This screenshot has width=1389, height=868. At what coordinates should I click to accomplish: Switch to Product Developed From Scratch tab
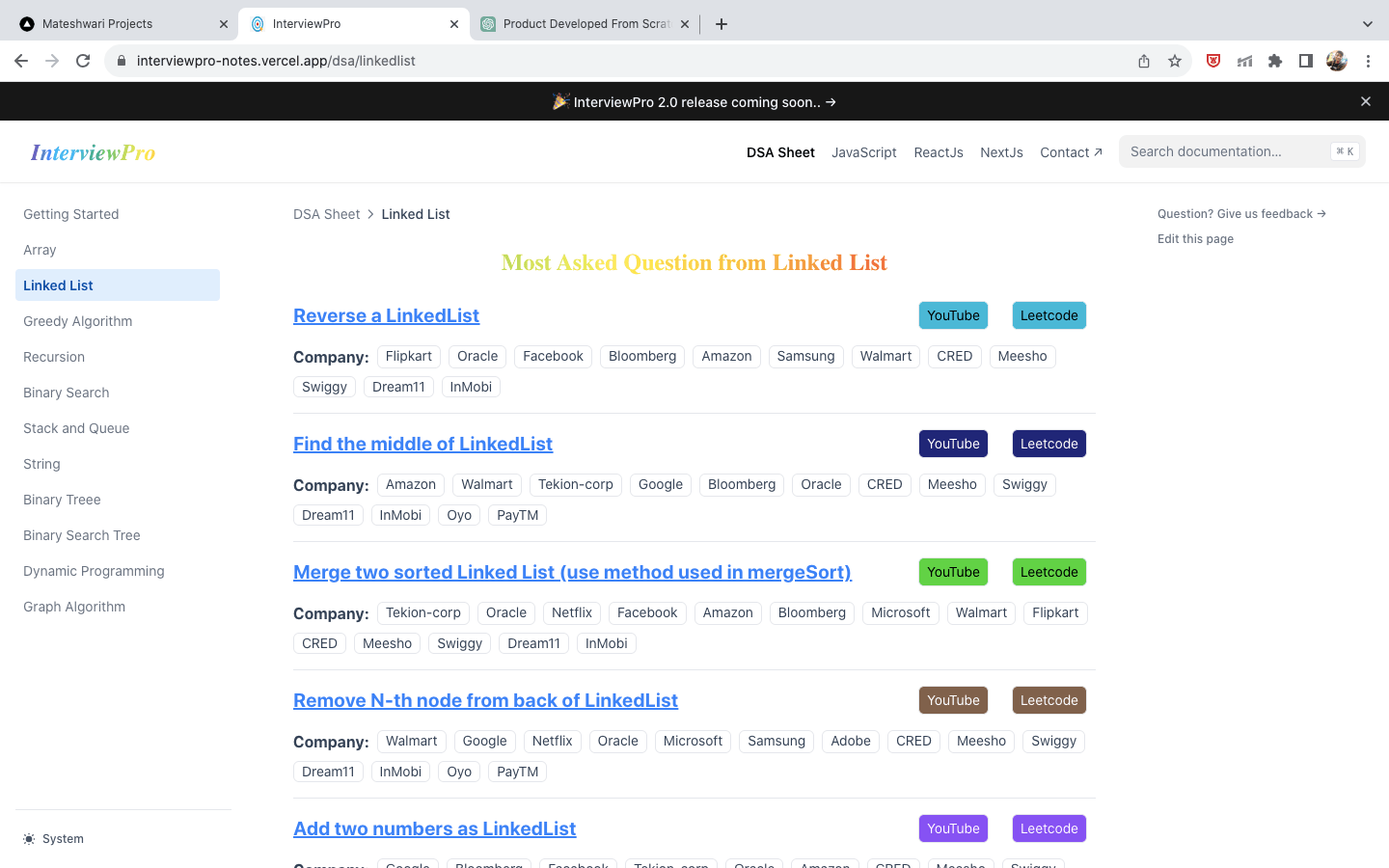tap(585, 24)
